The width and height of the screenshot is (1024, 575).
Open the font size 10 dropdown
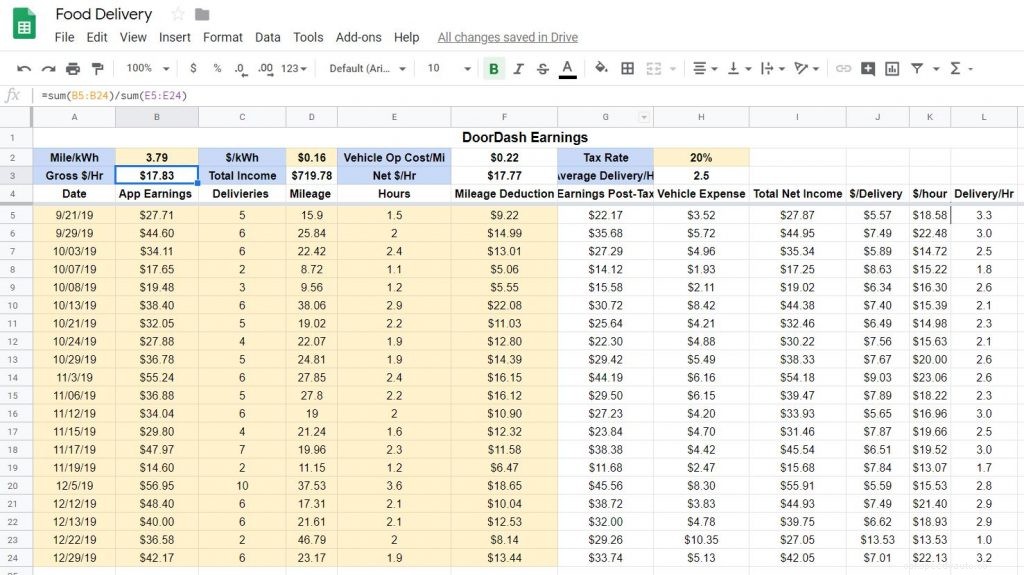449,68
